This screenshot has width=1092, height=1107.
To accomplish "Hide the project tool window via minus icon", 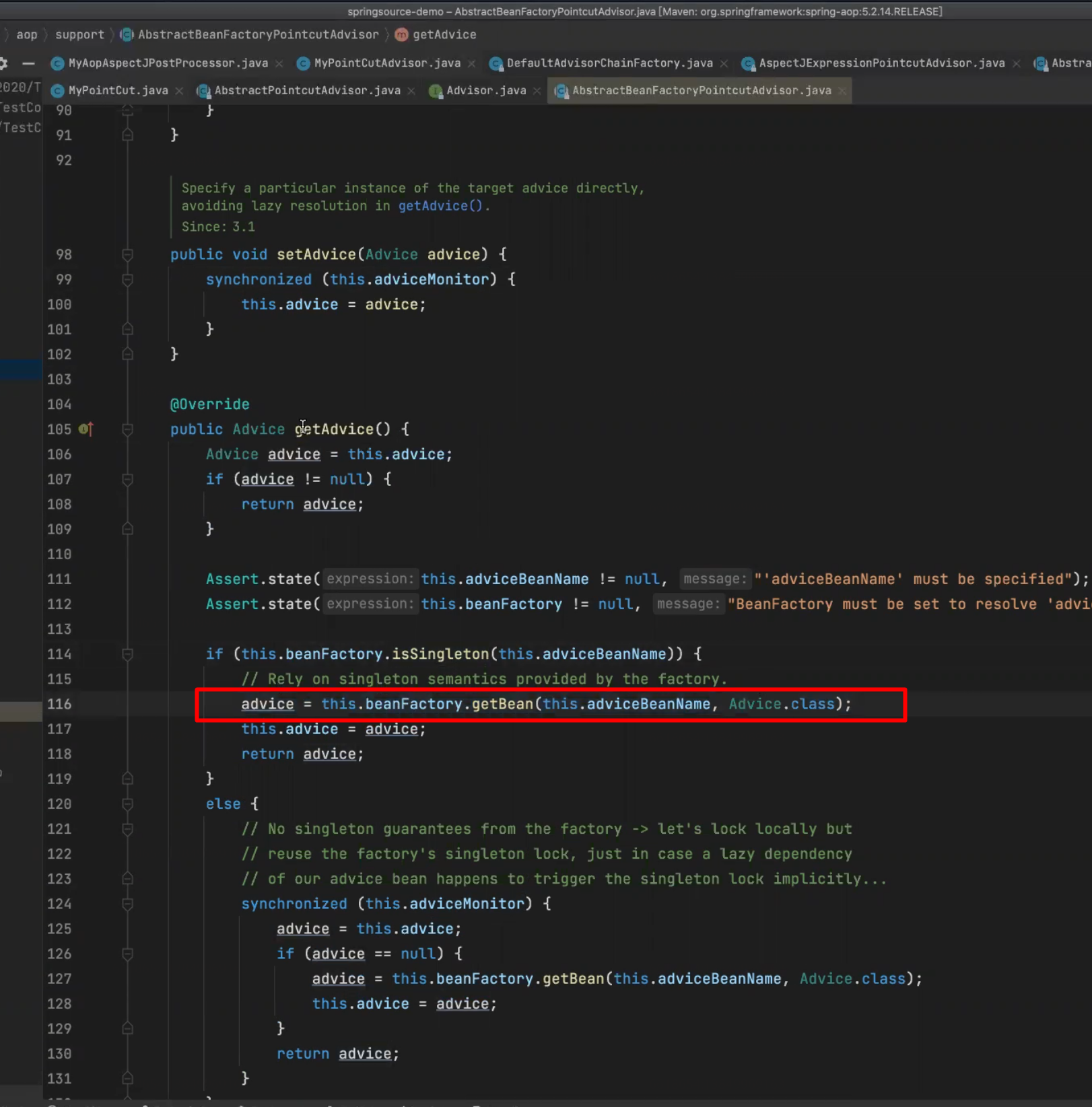I will point(28,63).
